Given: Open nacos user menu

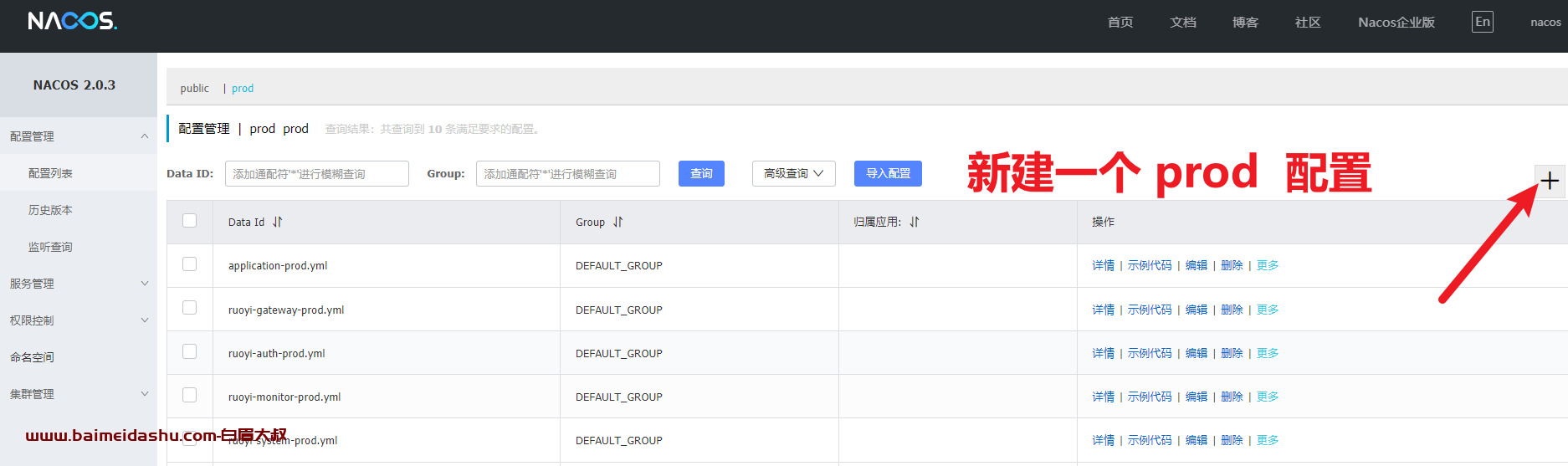Looking at the screenshot, I should 1545,23.
